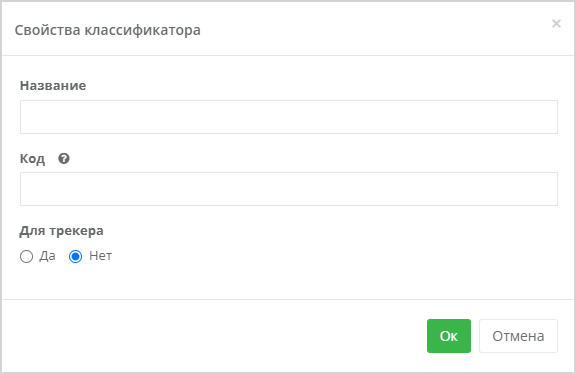Click the Да label text for tracker
The height and width of the screenshot is (374, 576).
pyautogui.click(x=47, y=256)
